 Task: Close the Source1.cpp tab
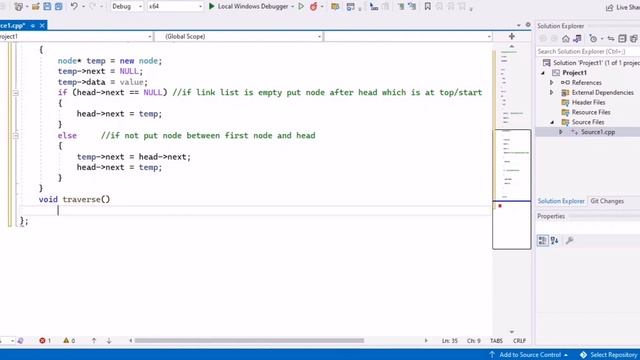pyautogui.click(x=42, y=25)
